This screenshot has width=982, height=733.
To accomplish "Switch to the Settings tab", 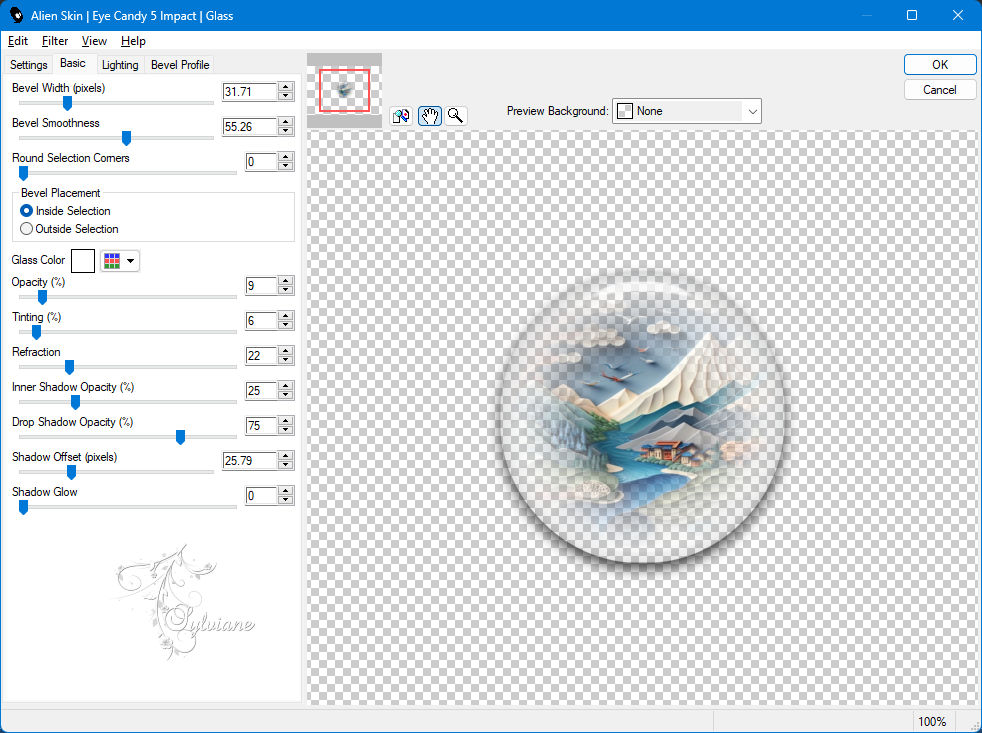I will pyautogui.click(x=28, y=65).
